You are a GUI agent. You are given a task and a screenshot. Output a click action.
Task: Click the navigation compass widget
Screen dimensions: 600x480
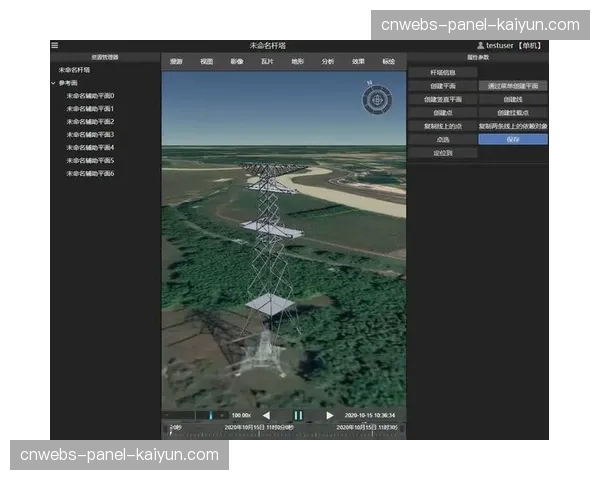tap(376, 98)
